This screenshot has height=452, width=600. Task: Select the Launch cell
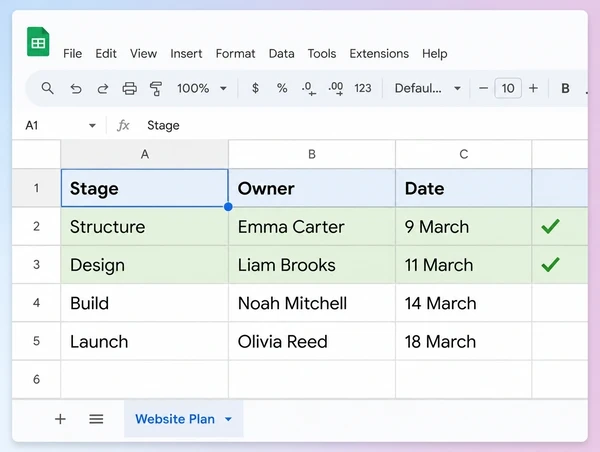pyautogui.click(x=145, y=341)
